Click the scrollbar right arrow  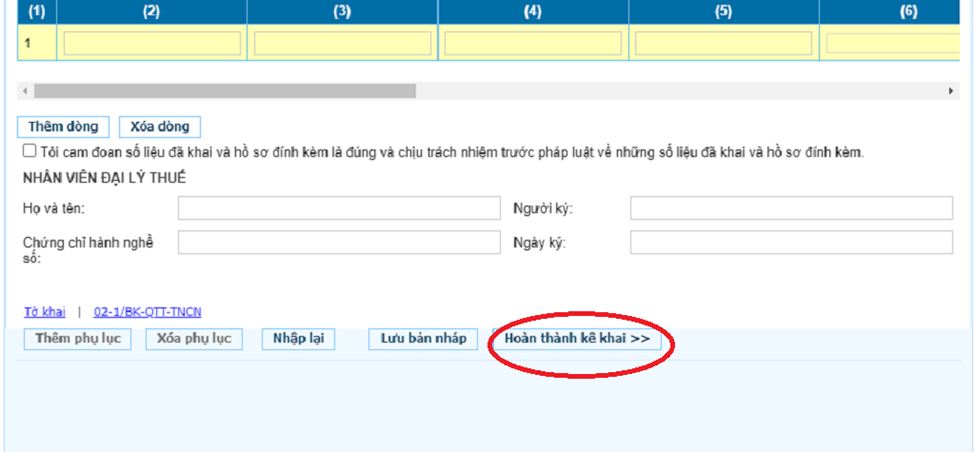pos(951,91)
